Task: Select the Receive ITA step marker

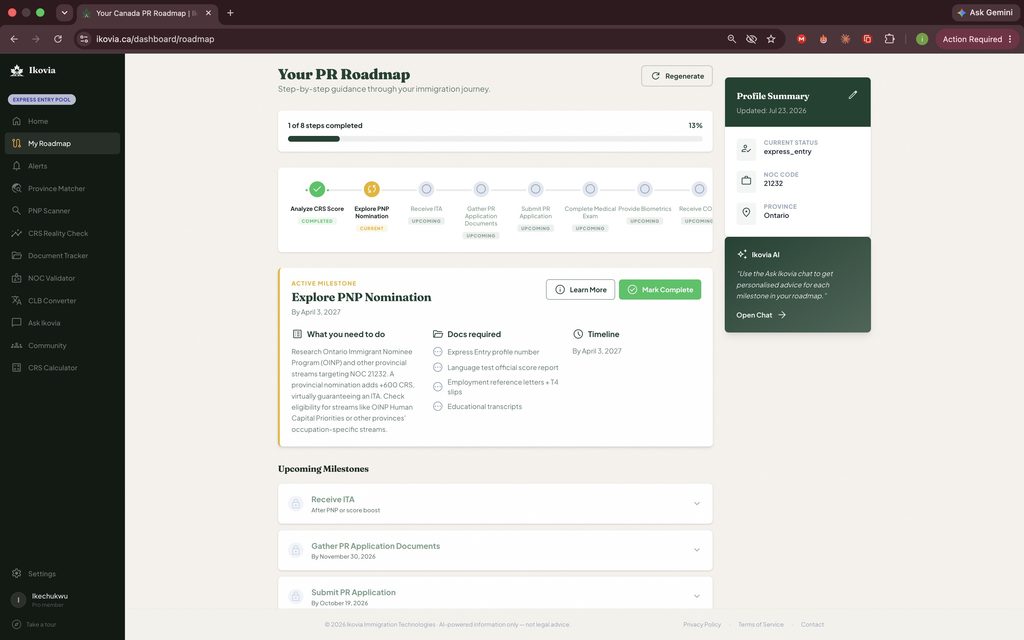Action: (x=426, y=189)
